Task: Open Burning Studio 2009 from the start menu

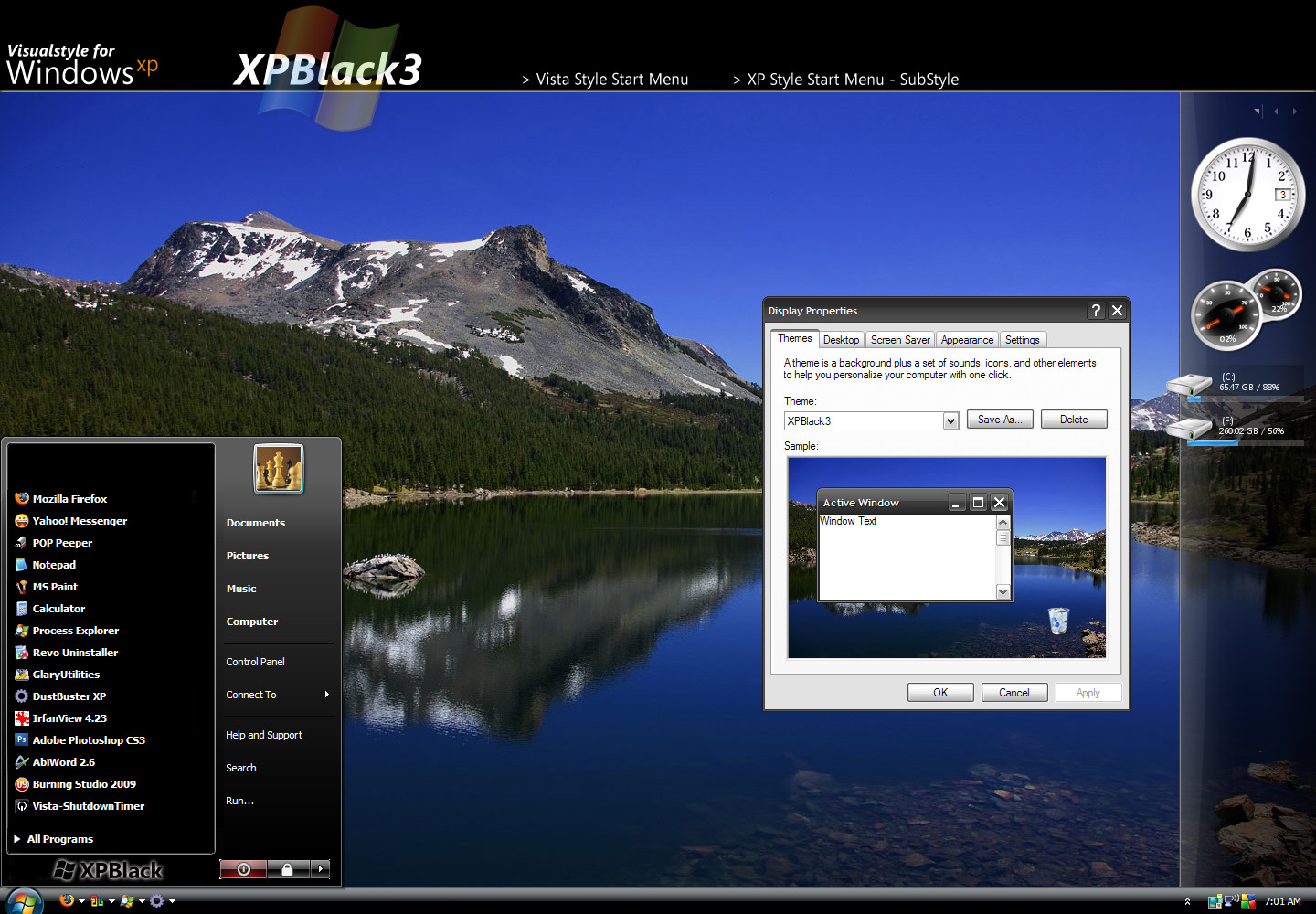Action: [76, 784]
